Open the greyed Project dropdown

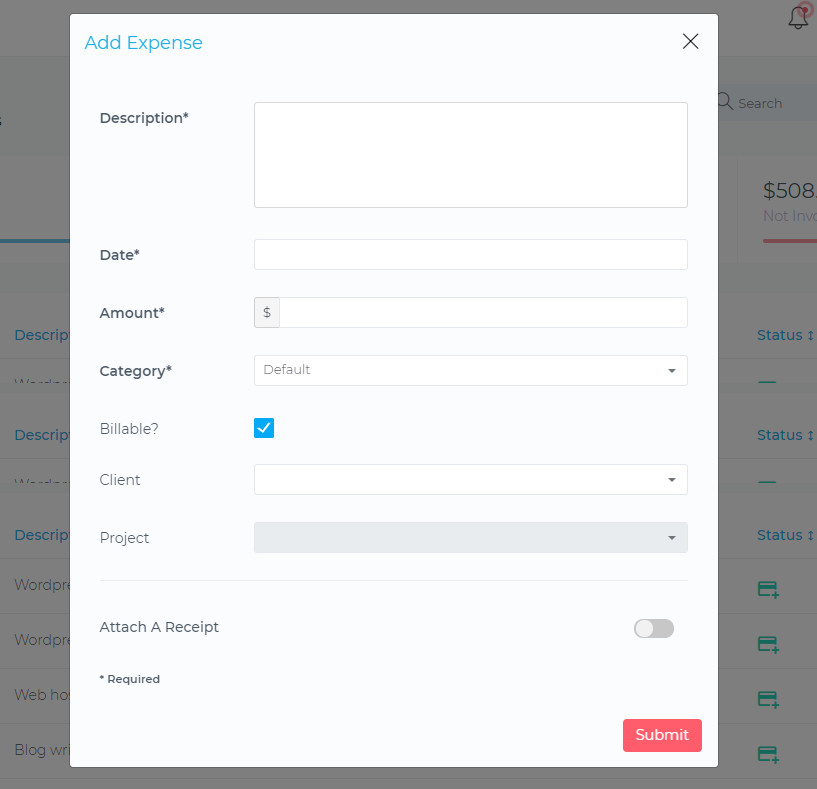point(470,538)
